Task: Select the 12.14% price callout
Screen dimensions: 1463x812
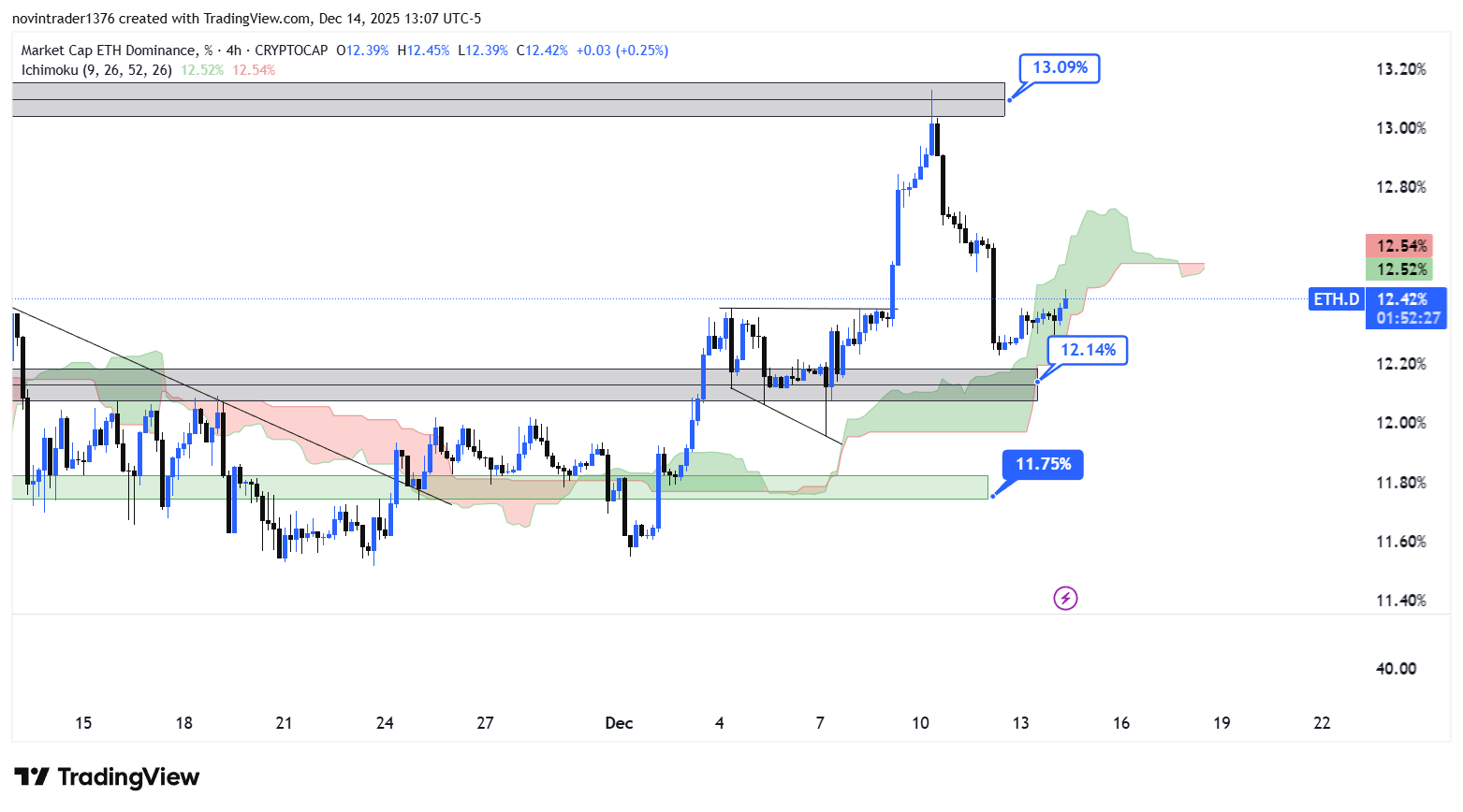Action: pos(1088,351)
